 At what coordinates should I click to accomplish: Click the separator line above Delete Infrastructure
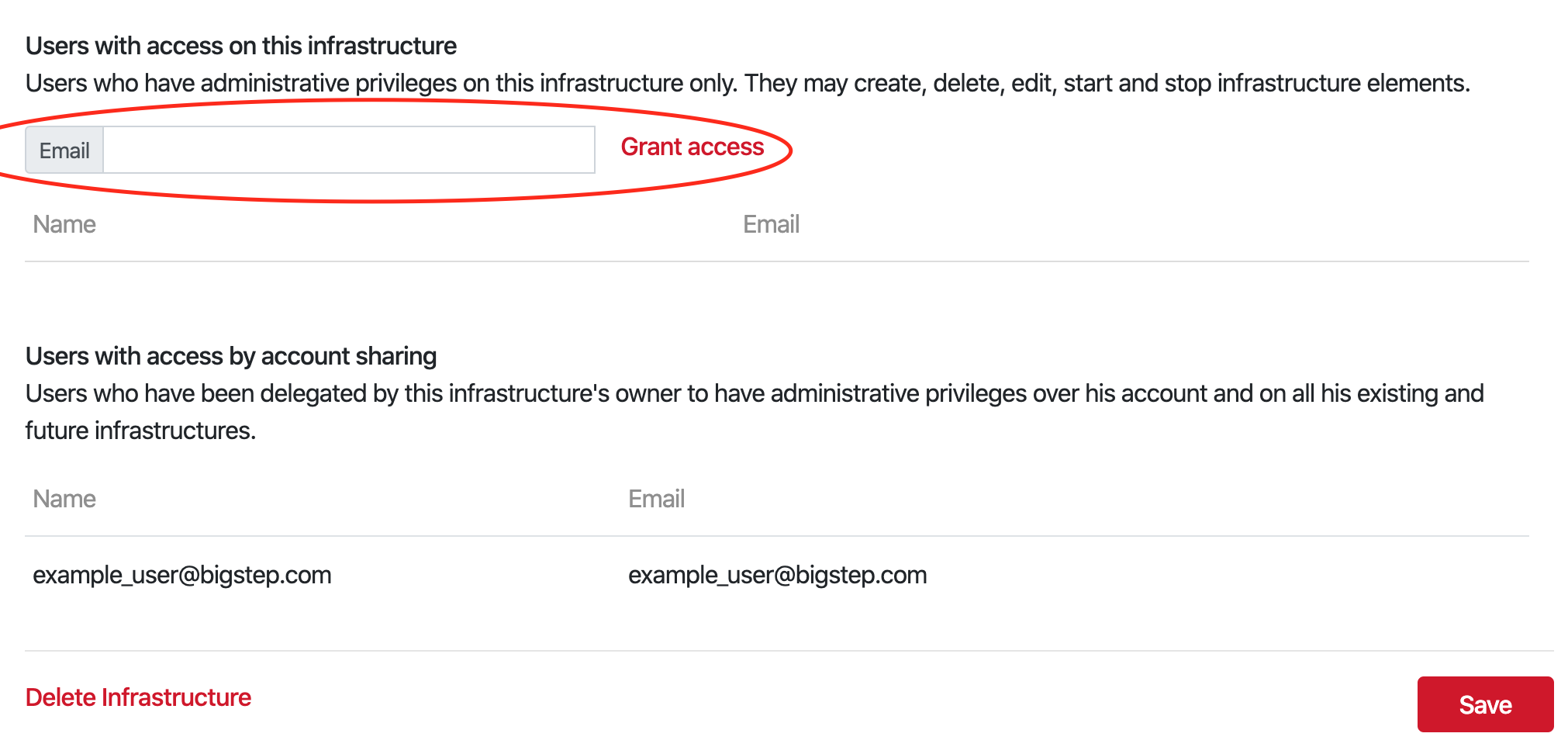pos(789,651)
